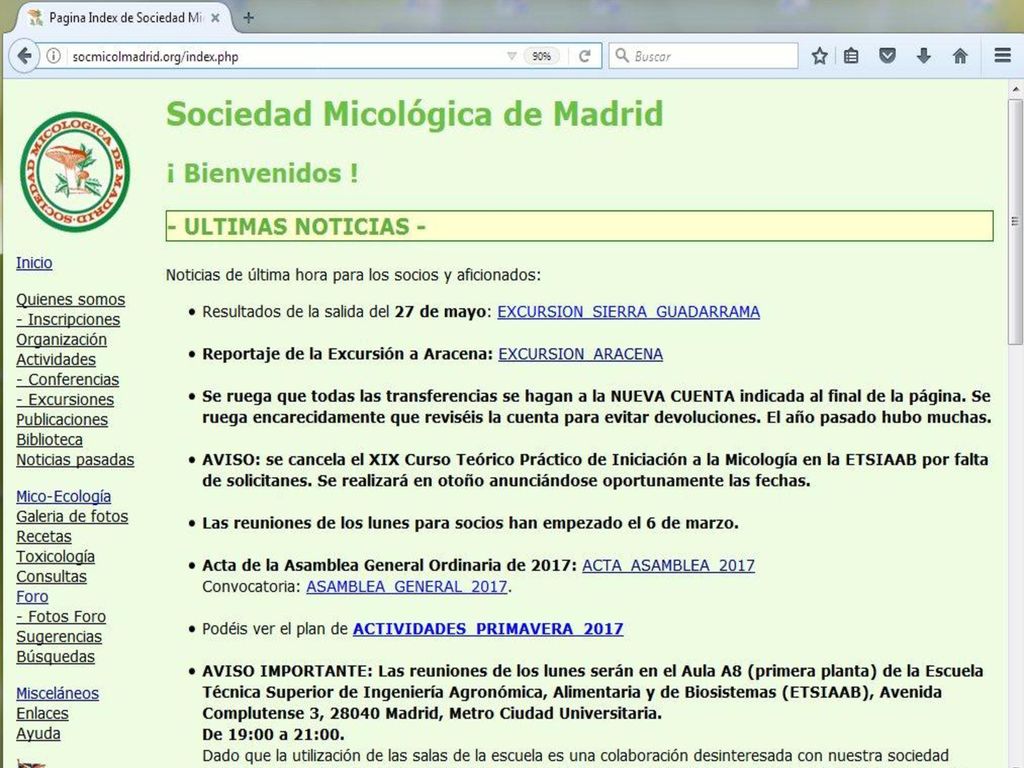Open the hamburger menu
This screenshot has height=768, width=1024.
click(1003, 56)
